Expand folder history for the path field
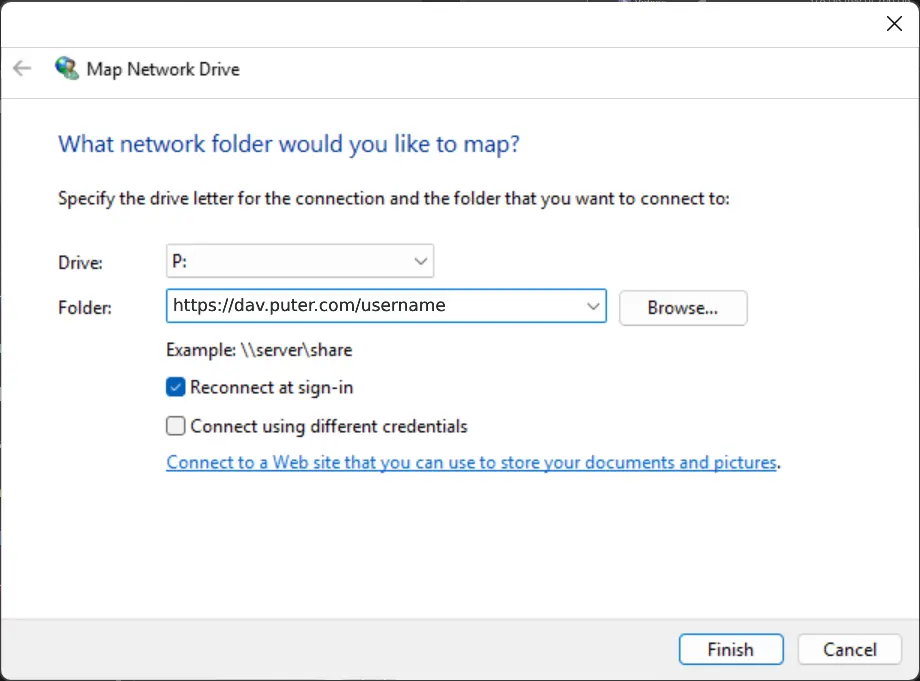 click(594, 307)
